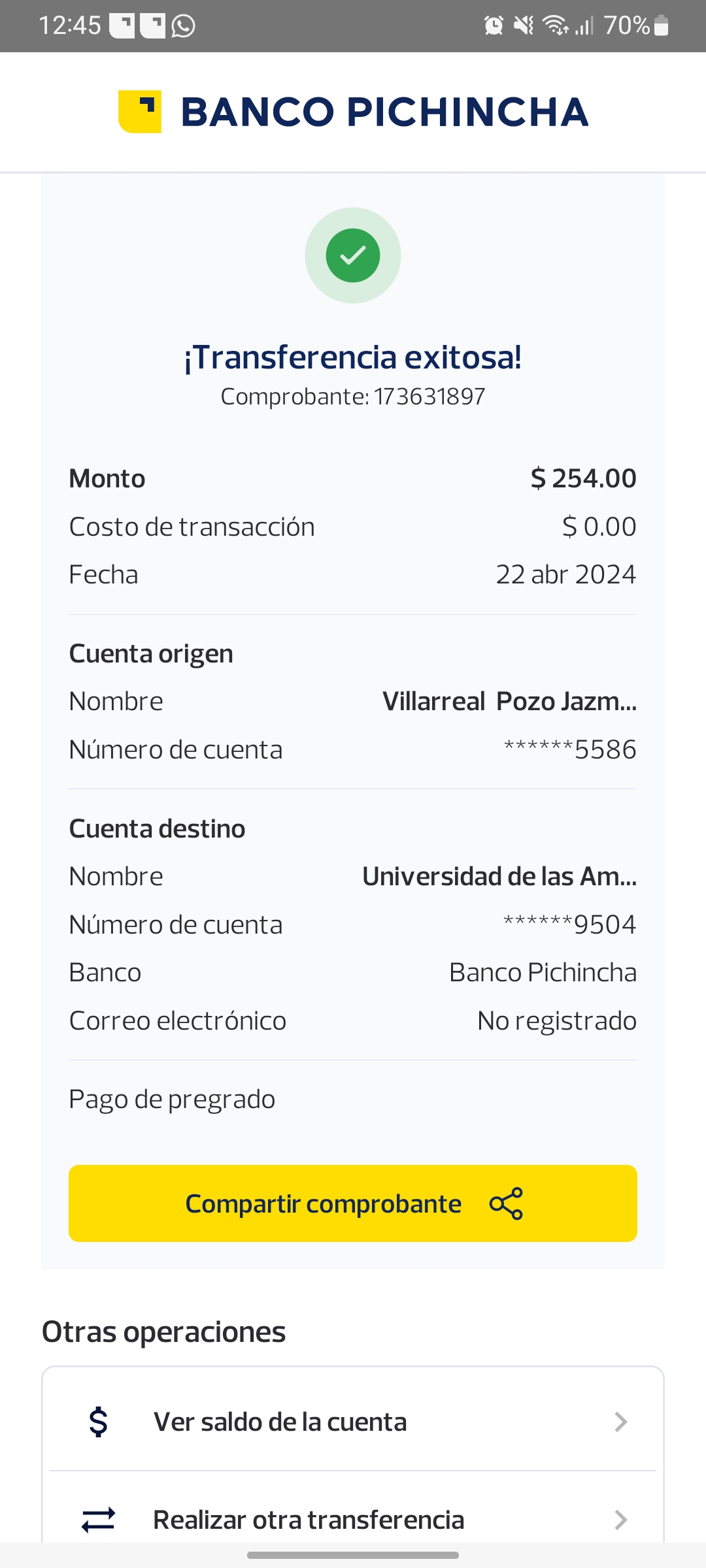706x1568 pixels.
Task: Tap the share icon on the yellow button
Action: pos(507,1203)
